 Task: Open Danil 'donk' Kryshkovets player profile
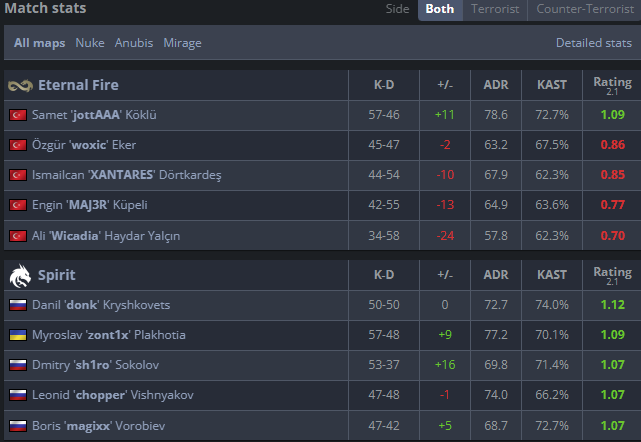101,305
